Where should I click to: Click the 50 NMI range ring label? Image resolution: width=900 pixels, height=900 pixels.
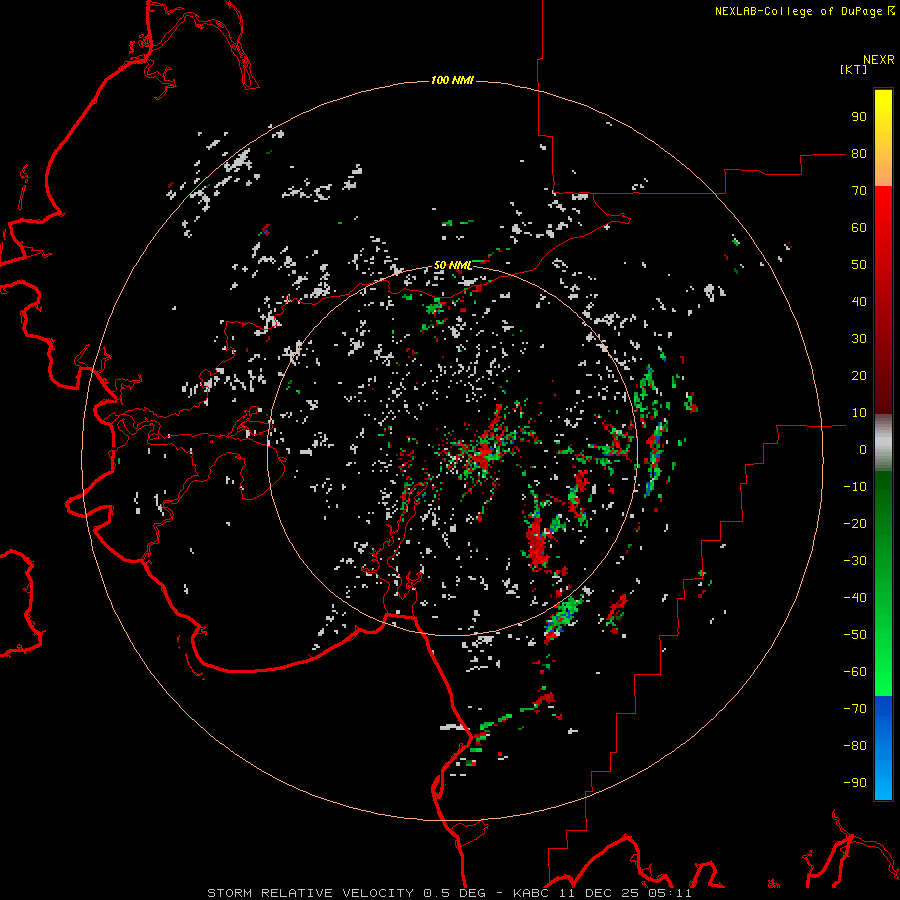pyautogui.click(x=452, y=265)
